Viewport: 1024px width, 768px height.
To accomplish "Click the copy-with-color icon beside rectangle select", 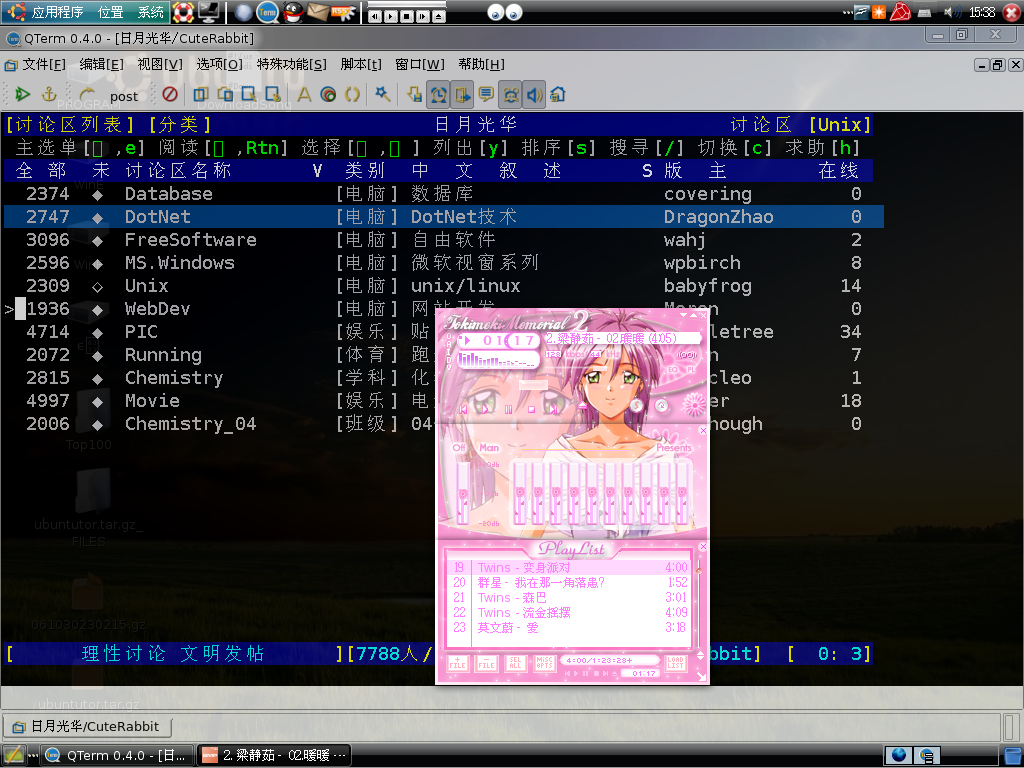I will [x=273, y=95].
